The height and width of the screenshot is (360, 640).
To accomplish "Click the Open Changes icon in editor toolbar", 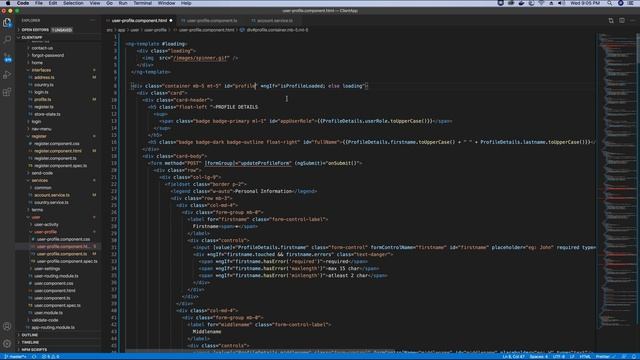I will 611,20.
